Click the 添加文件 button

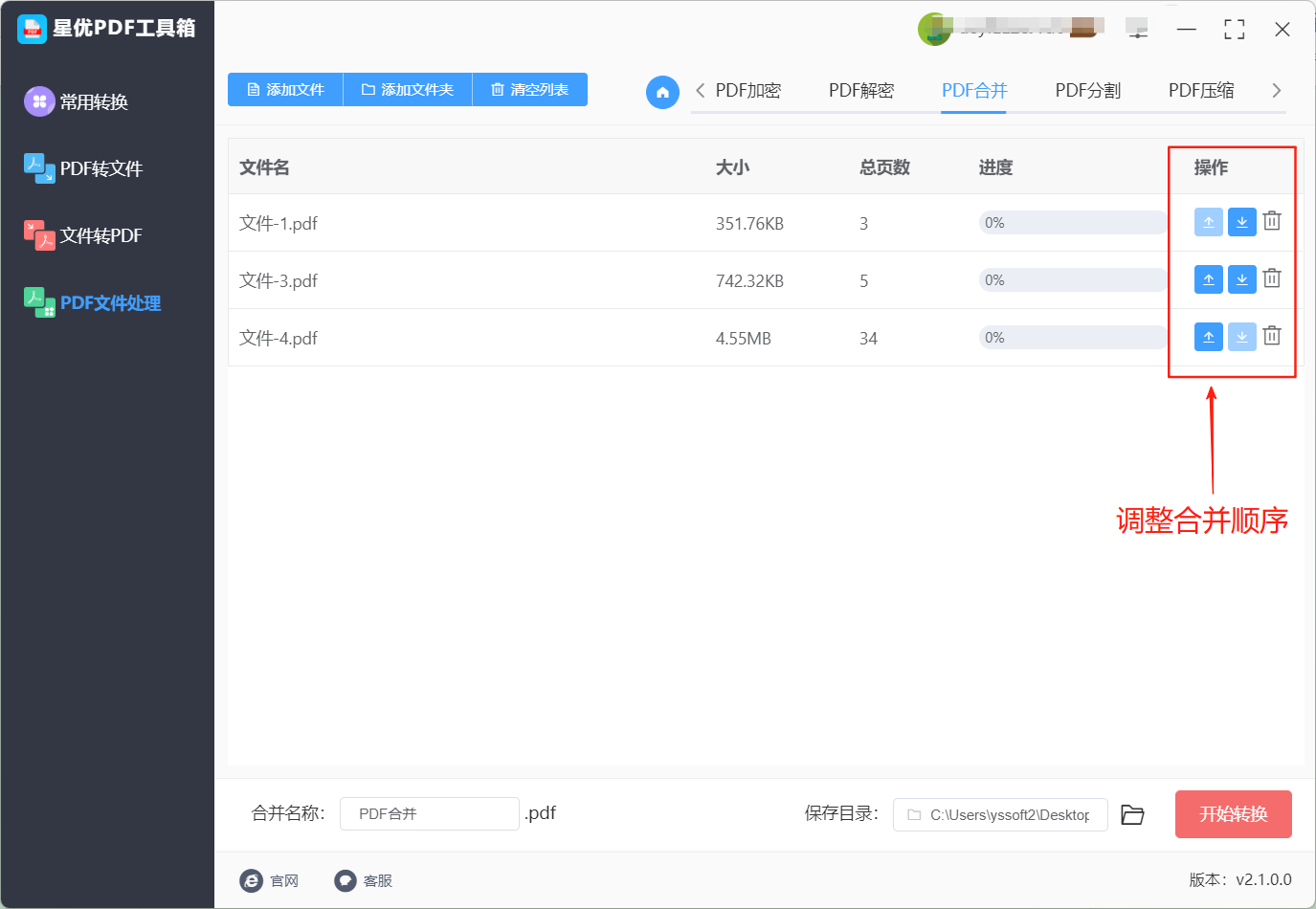click(285, 89)
